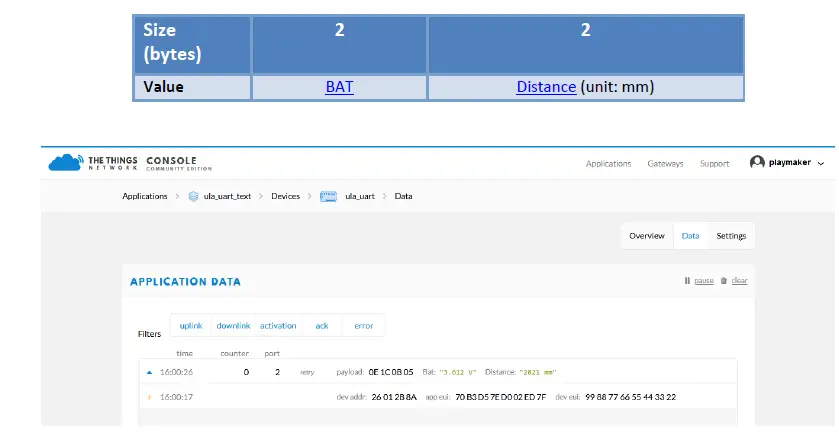
Task: Open Support in top navigation
Action: [714, 164]
